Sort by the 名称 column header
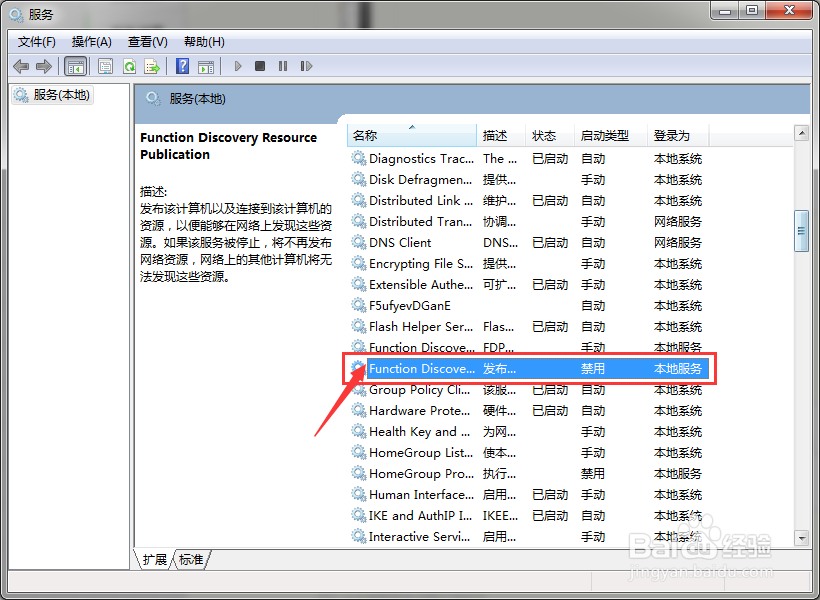Image resolution: width=820 pixels, height=600 pixels. click(412, 135)
